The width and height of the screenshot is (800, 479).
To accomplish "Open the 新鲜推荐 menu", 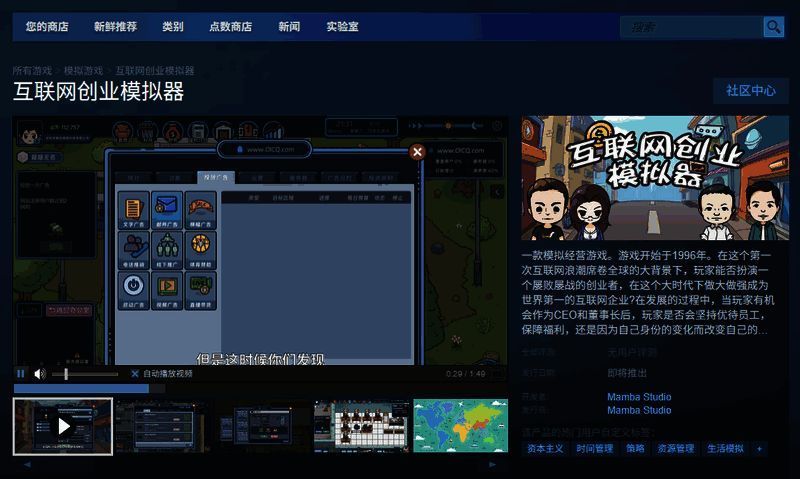I will [115, 27].
